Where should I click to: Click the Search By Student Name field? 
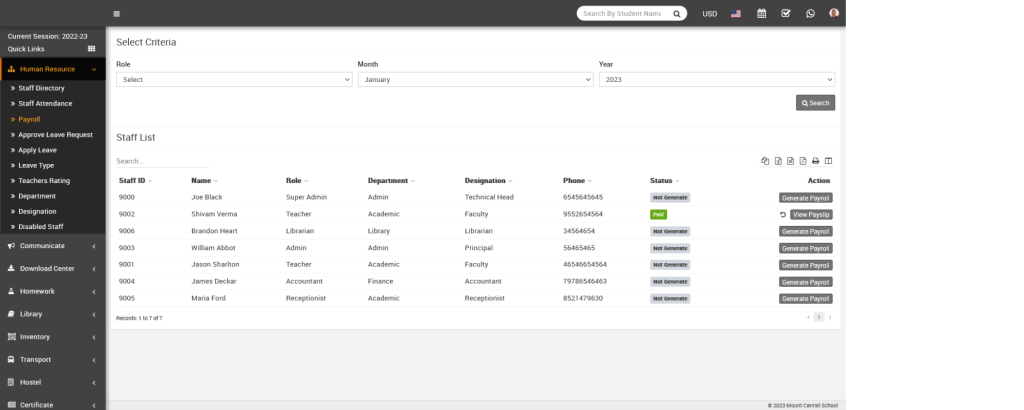622,14
